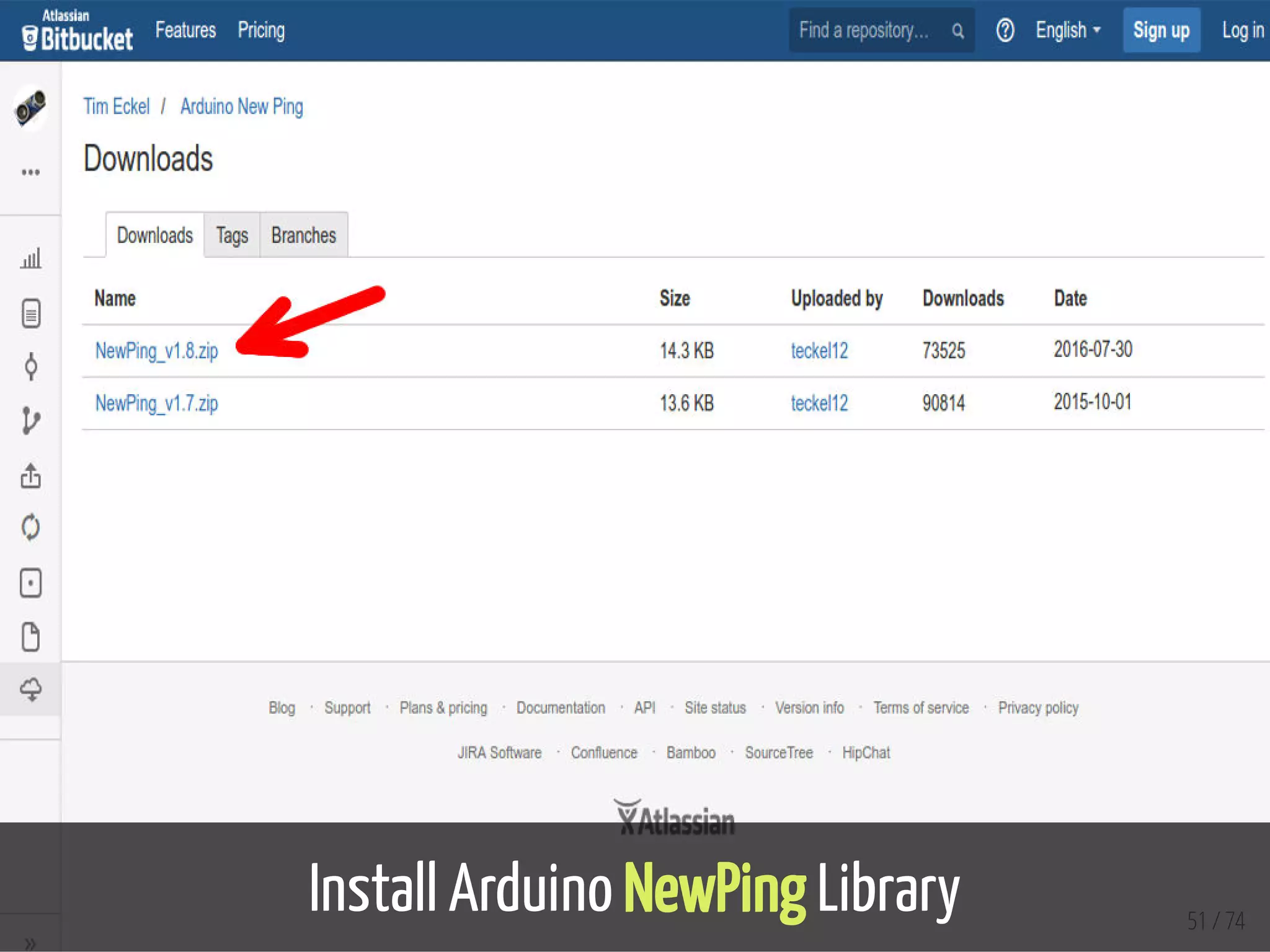This screenshot has width=1270, height=952.
Task: Expand the sidebar with double chevron
Action: pyautogui.click(x=30, y=943)
